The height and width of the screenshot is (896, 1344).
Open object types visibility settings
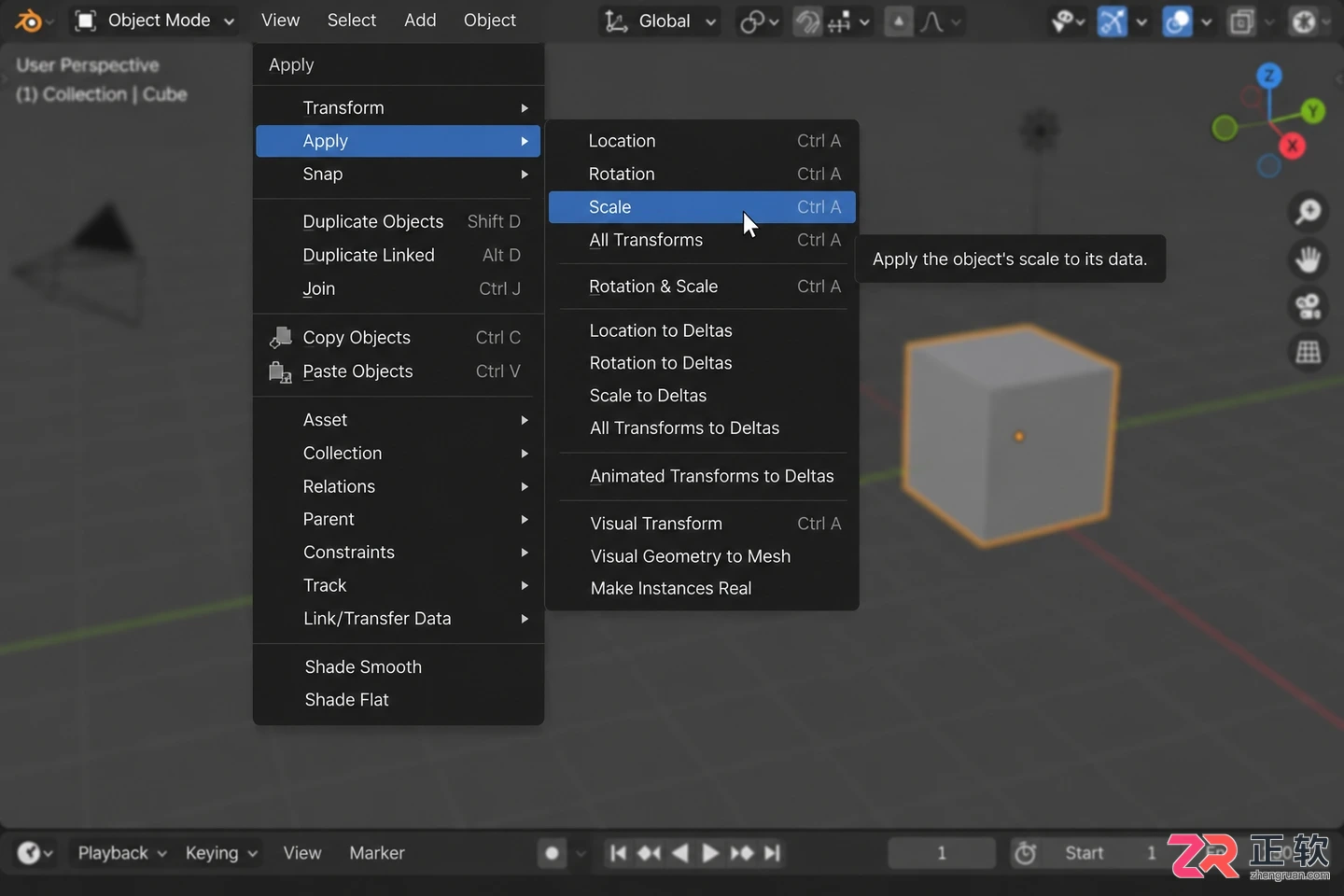pyautogui.click(x=1068, y=21)
